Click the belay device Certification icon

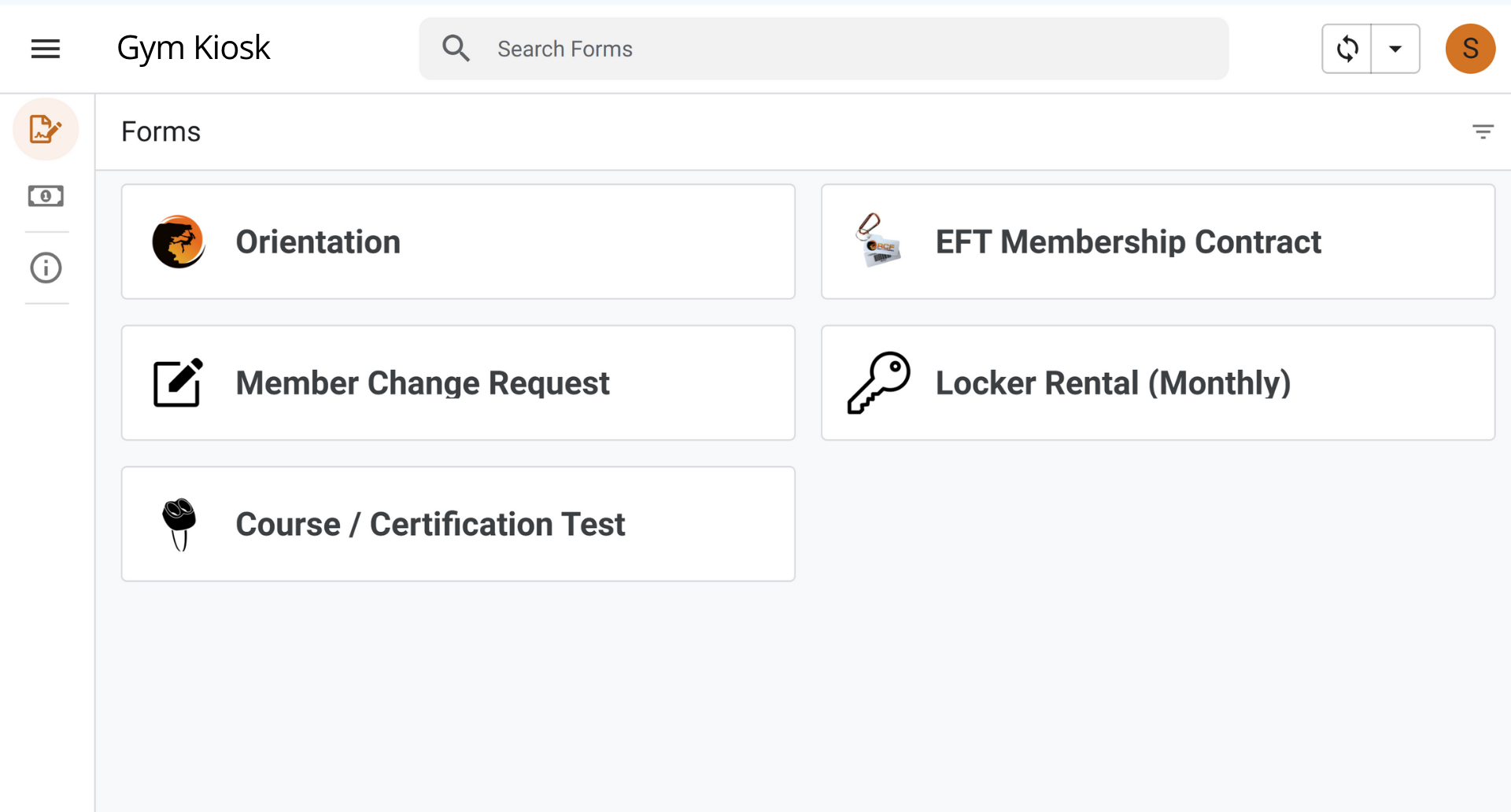click(x=179, y=524)
